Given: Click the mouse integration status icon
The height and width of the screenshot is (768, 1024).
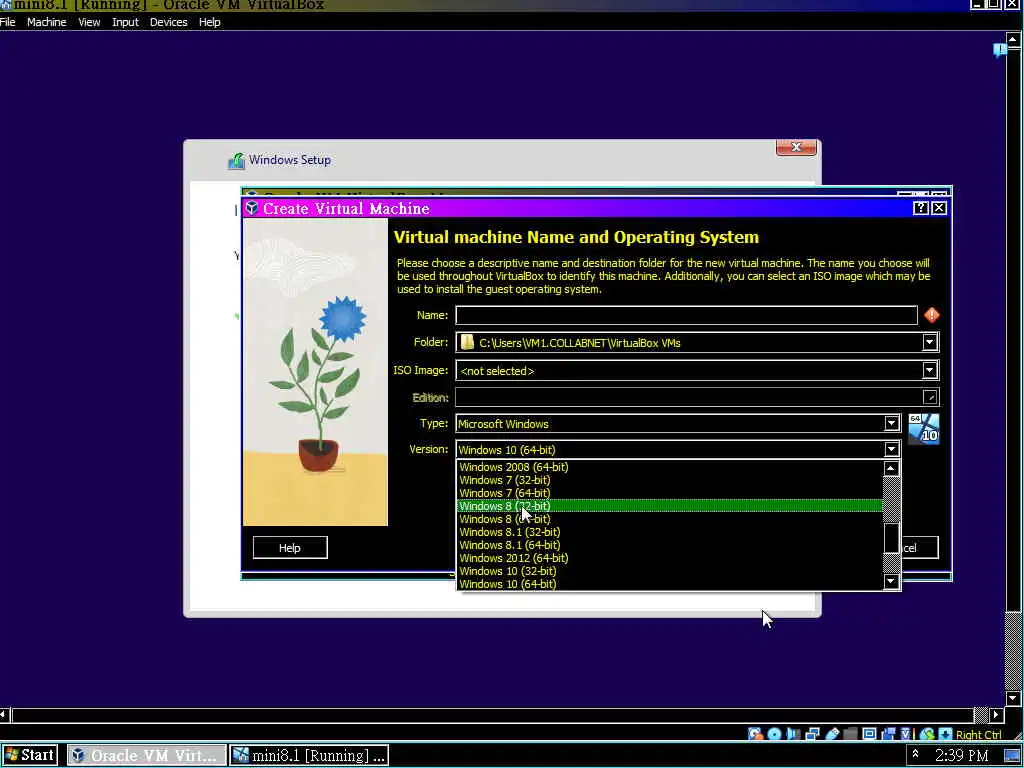Looking at the screenshot, I should point(927,734).
